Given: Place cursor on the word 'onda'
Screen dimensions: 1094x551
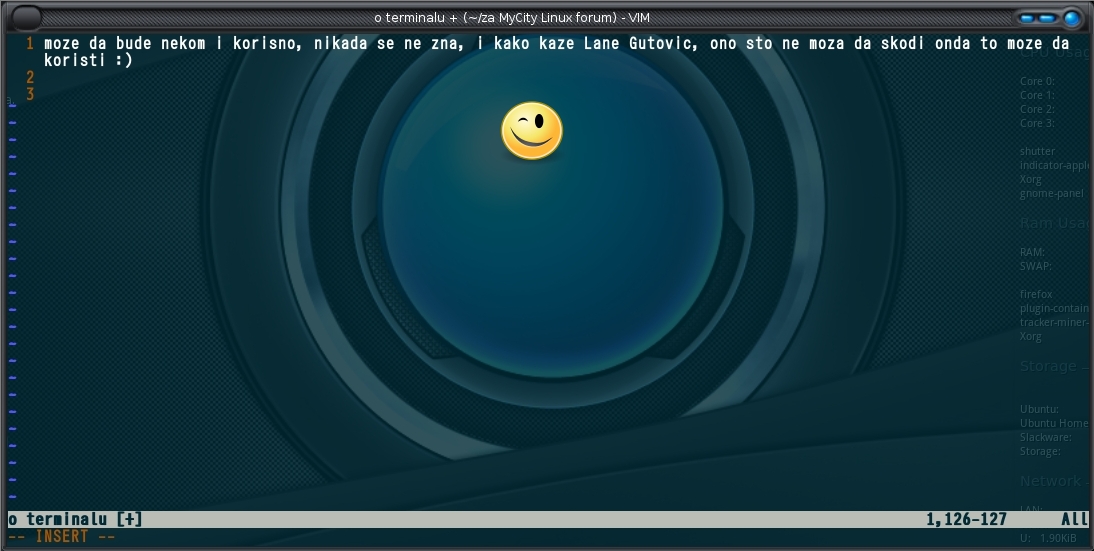Looking at the screenshot, I should coord(952,43).
